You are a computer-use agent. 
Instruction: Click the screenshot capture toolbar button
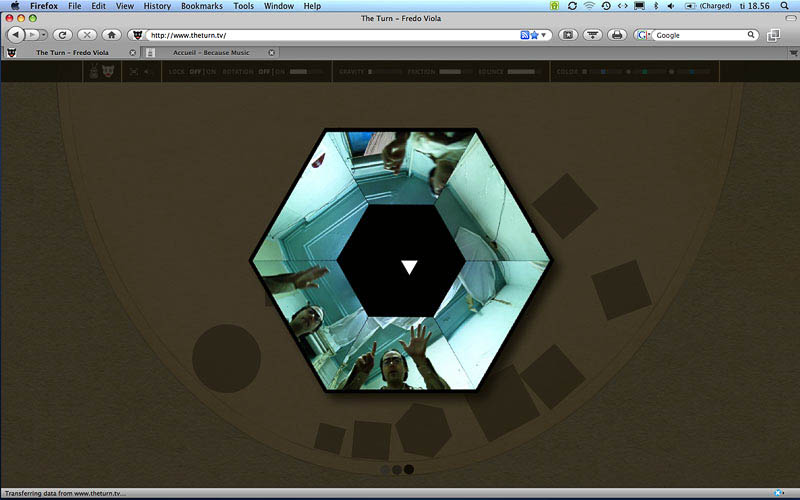point(568,35)
